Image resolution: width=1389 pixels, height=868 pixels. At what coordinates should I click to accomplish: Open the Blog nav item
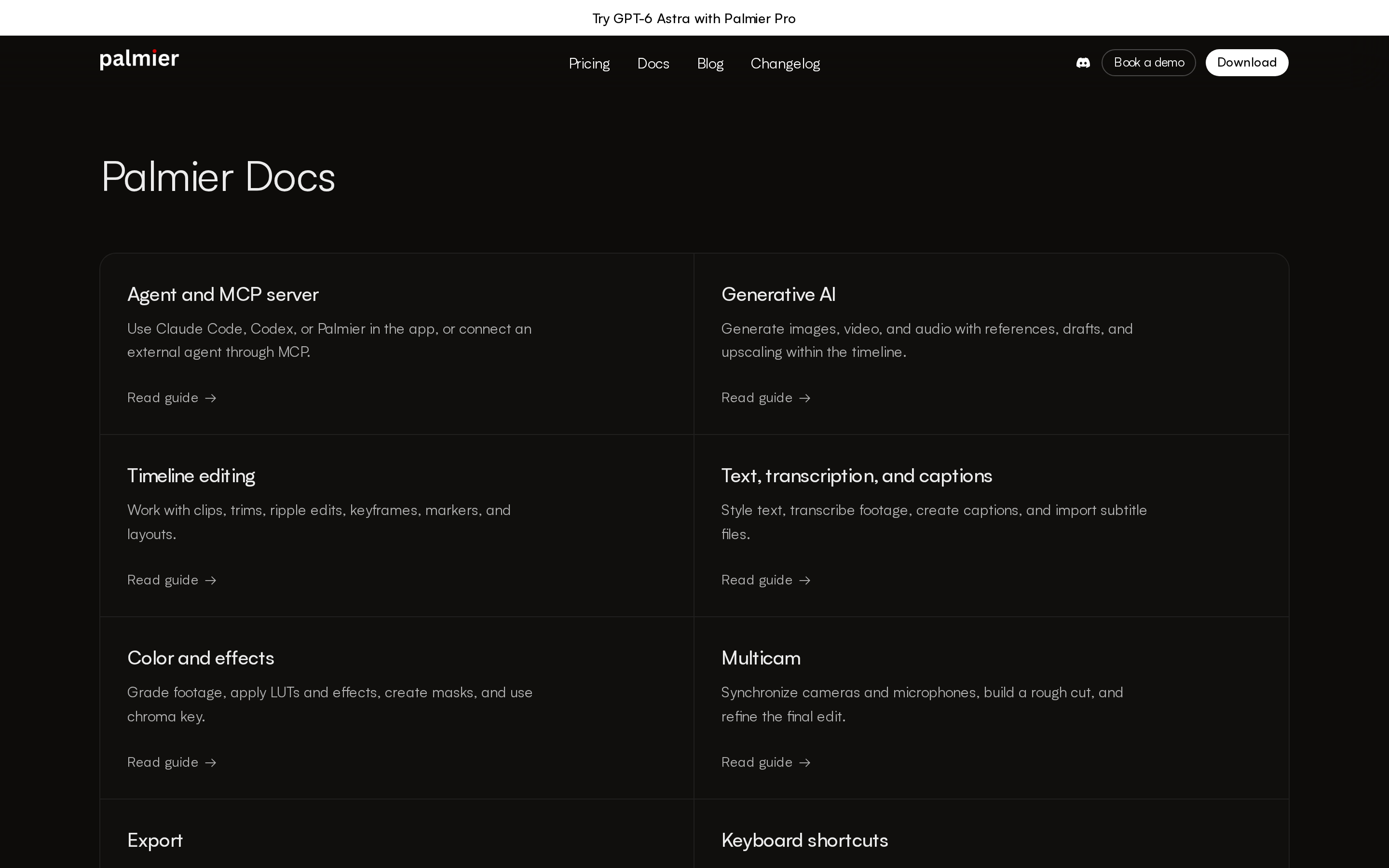pyautogui.click(x=710, y=63)
